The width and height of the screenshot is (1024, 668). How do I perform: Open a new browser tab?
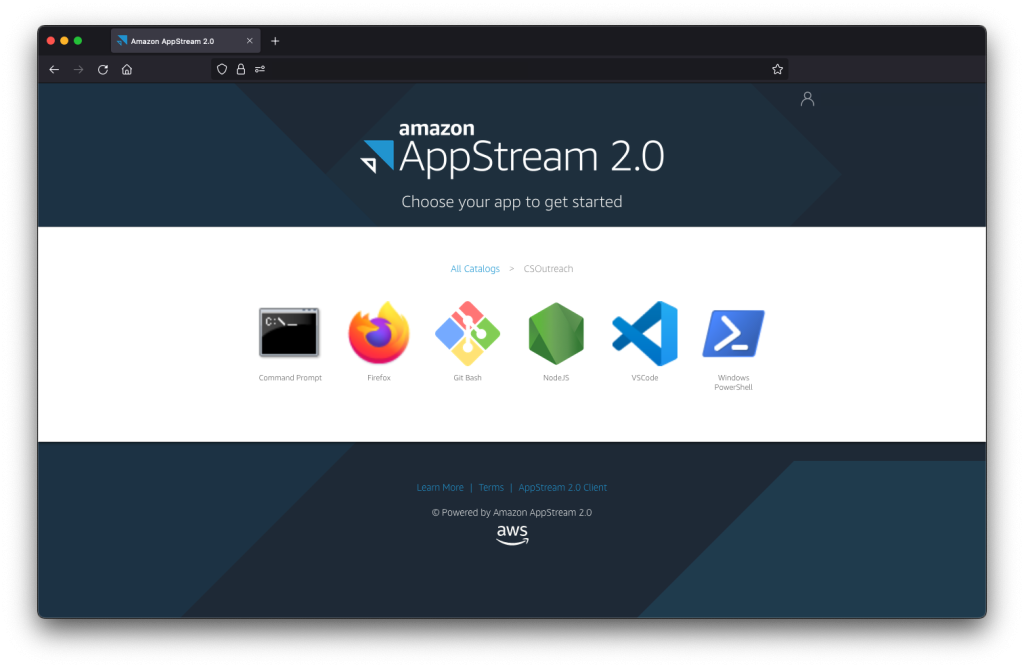point(275,40)
